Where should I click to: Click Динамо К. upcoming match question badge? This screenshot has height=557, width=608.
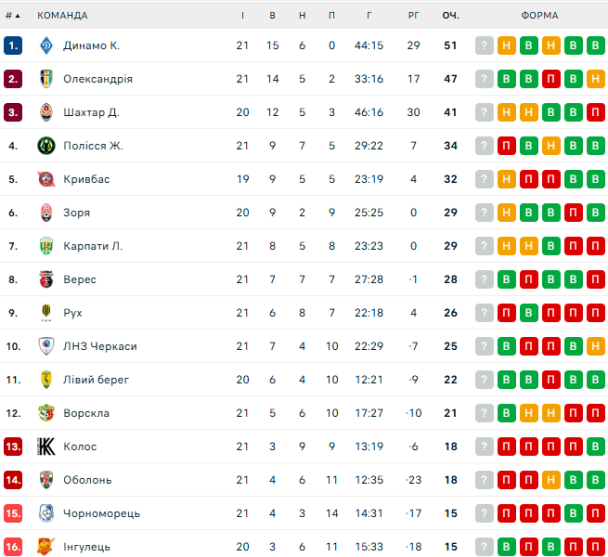[485, 45]
